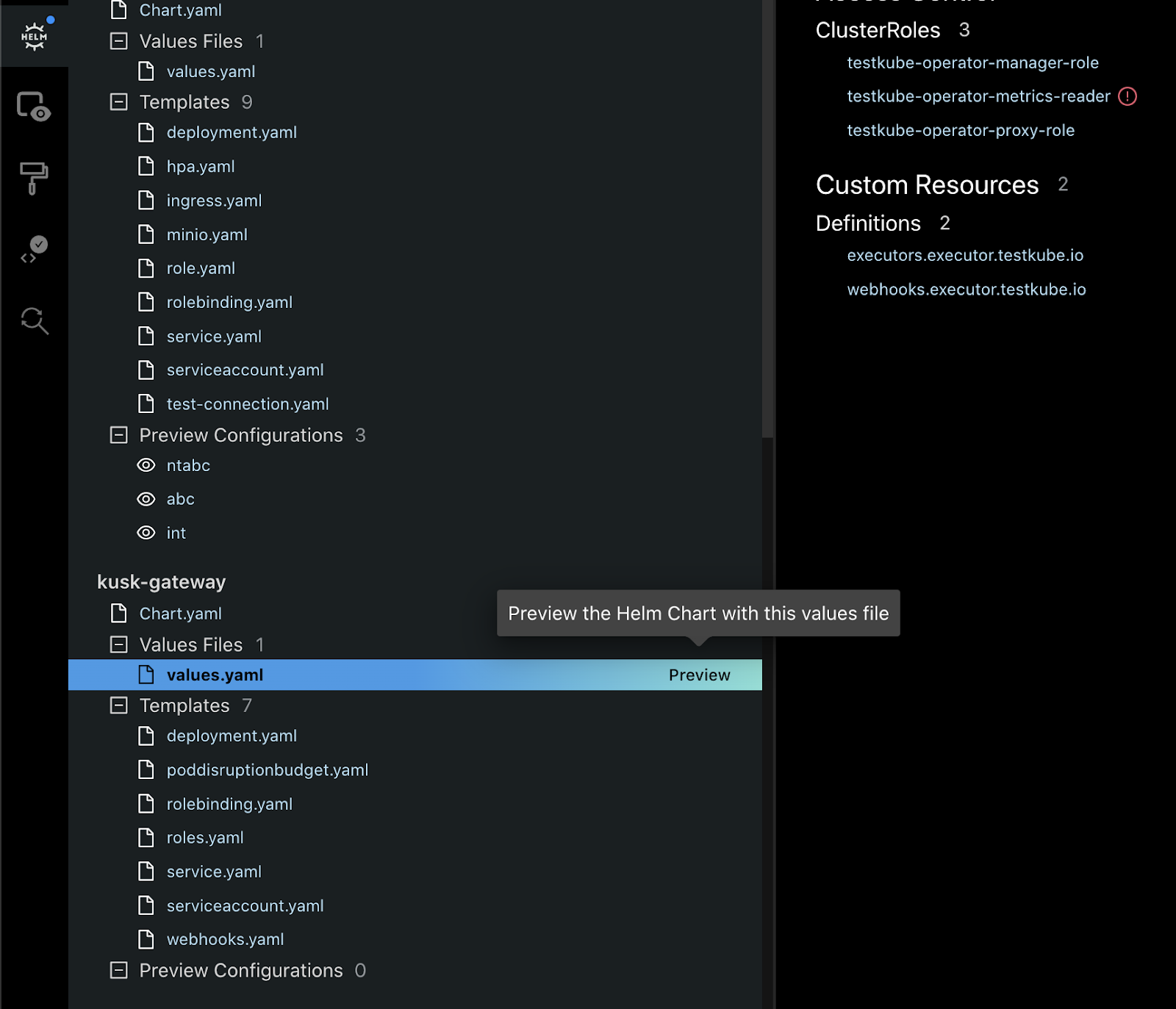The image size is (1176, 1009).
Task: Select roles.yaml template file
Action: point(204,838)
